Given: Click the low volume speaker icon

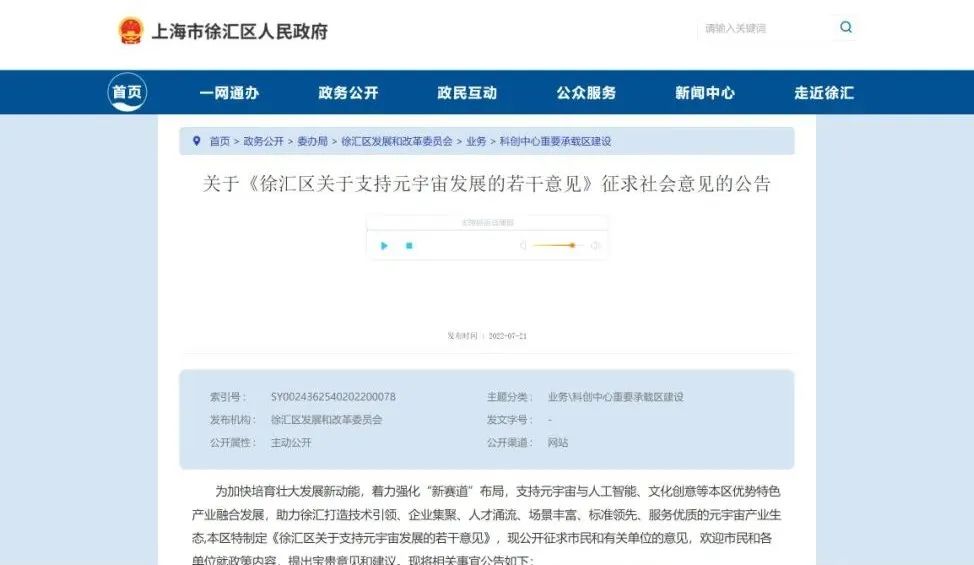Looking at the screenshot, I should [523, 245].
